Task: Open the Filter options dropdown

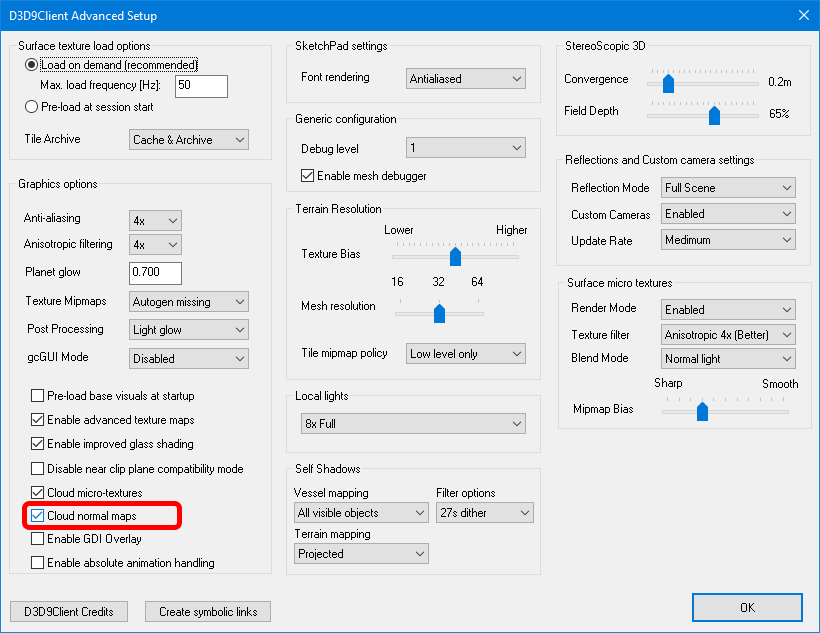Action: coord(485,513)
